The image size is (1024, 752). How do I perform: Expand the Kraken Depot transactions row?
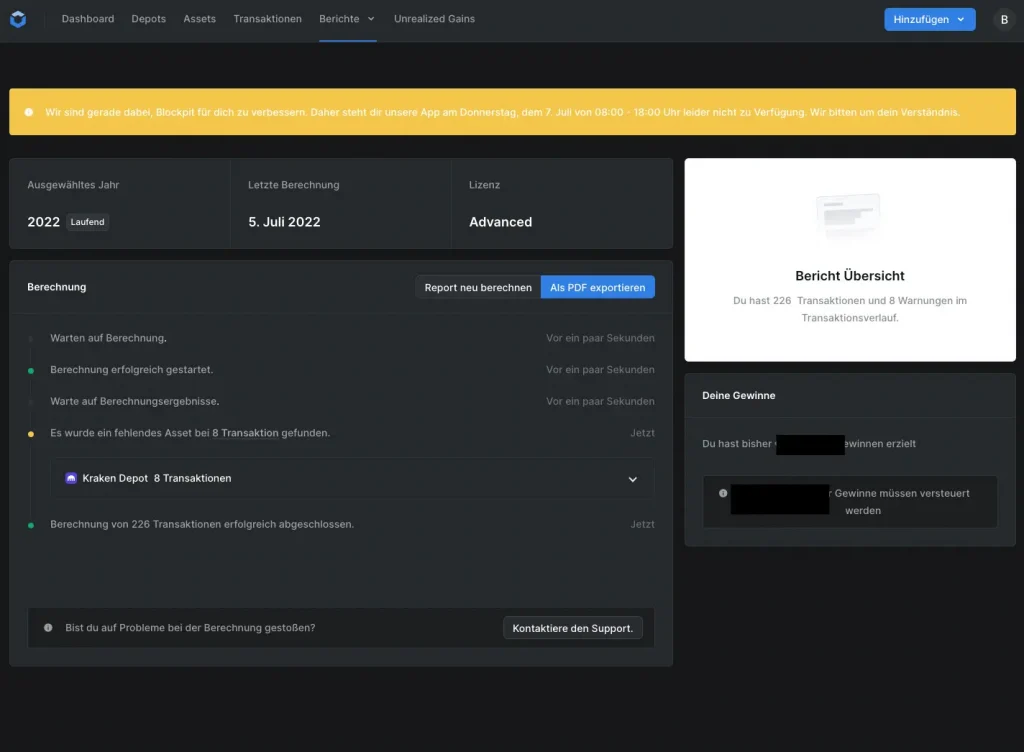coord(632,479)
